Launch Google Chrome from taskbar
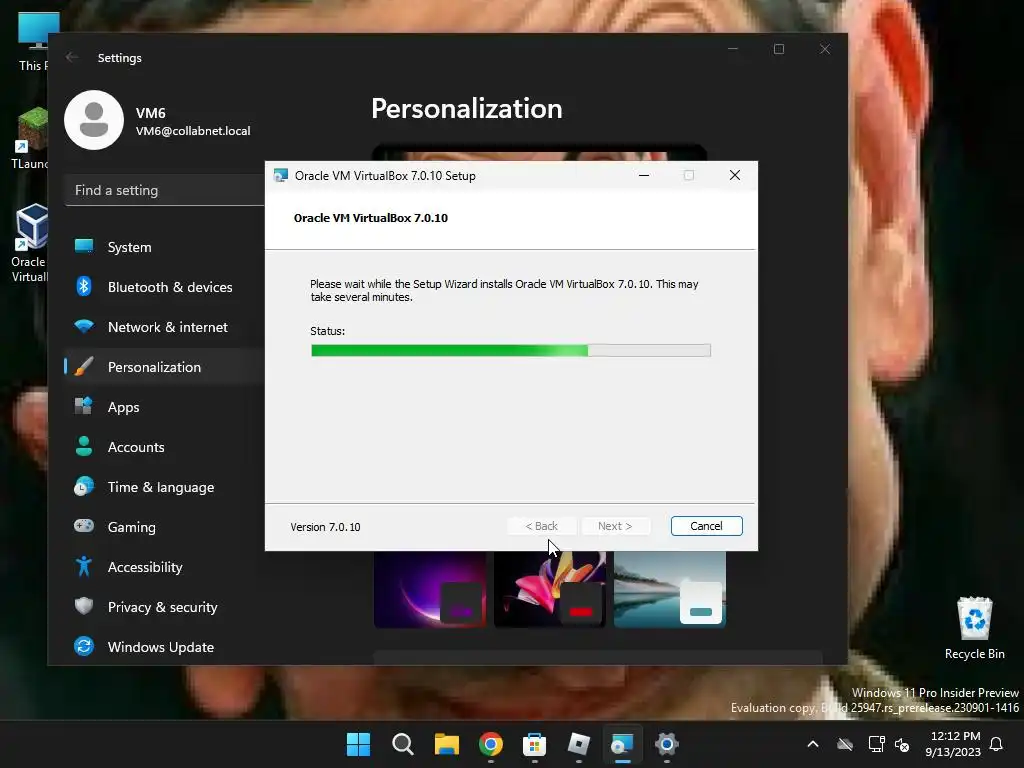 click(490, 744)
